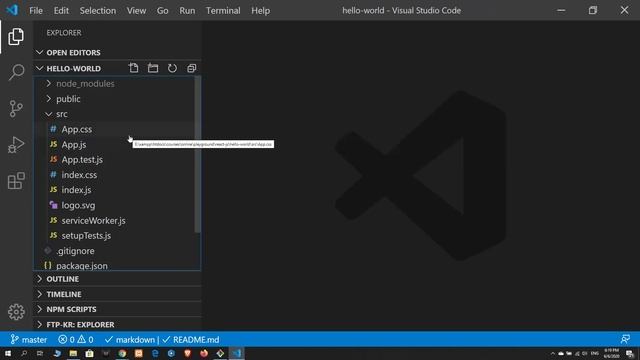Open Firefox from the taskbar
This screenshot has width=640, height=360.
204,353
